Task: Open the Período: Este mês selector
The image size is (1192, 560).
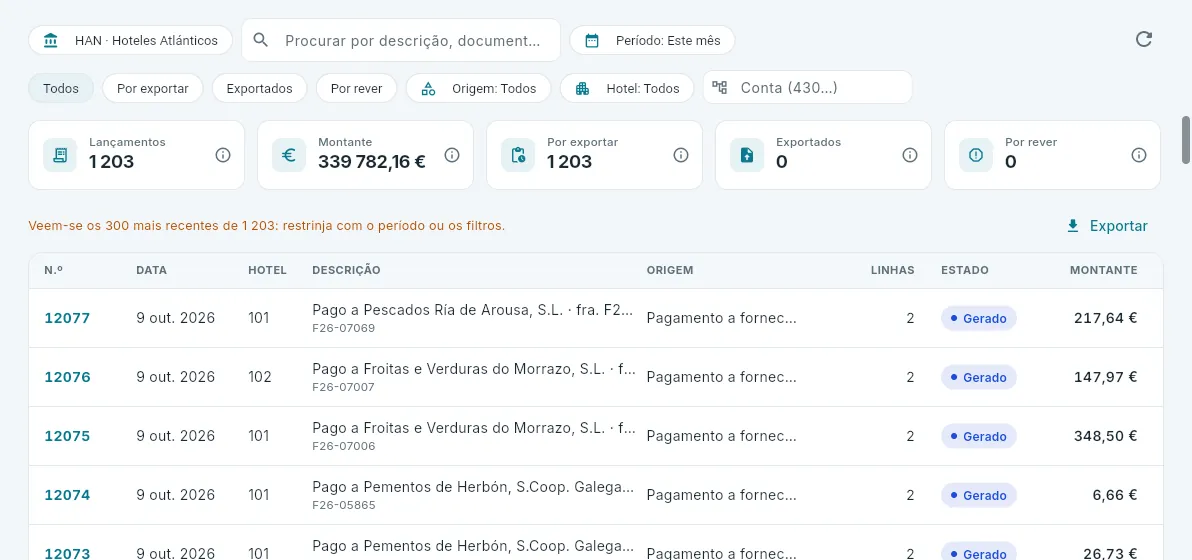Action: click(x=652, y=40)
